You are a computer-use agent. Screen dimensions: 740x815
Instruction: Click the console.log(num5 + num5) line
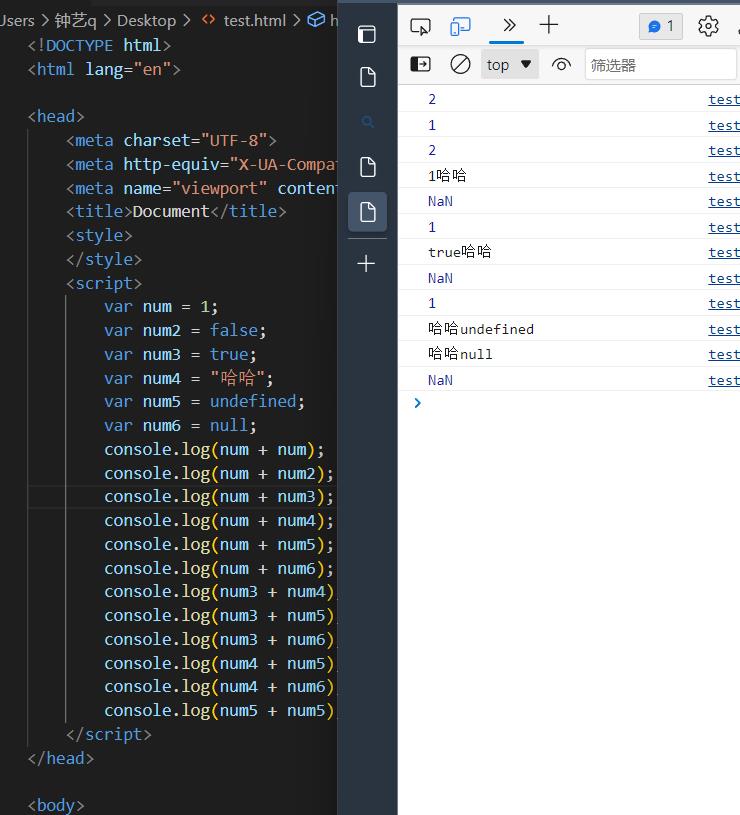[x=218, y=711]
